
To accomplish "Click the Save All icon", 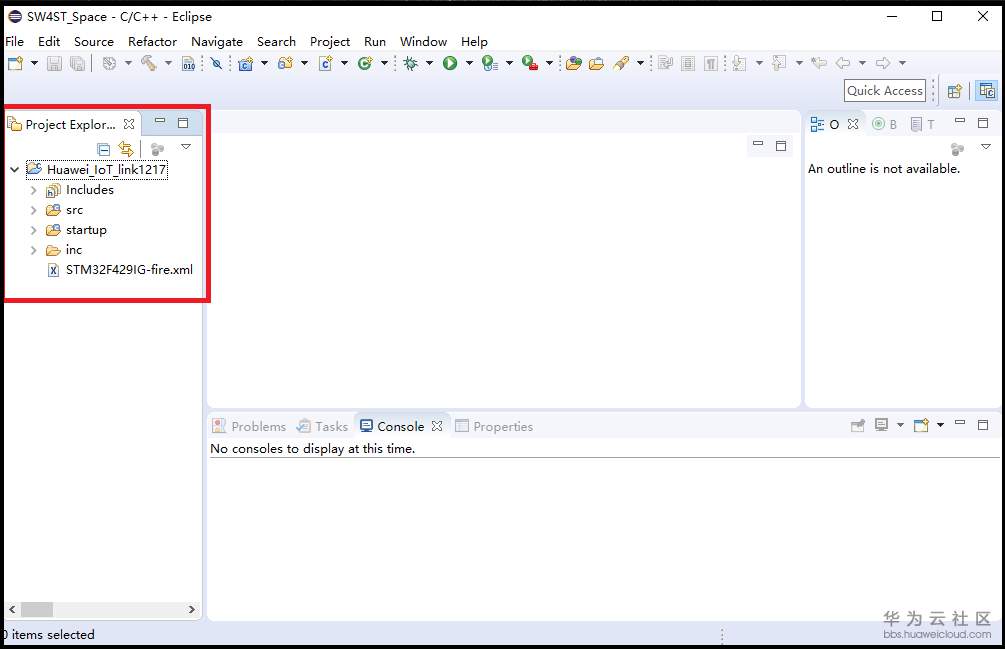I will 77,63.
